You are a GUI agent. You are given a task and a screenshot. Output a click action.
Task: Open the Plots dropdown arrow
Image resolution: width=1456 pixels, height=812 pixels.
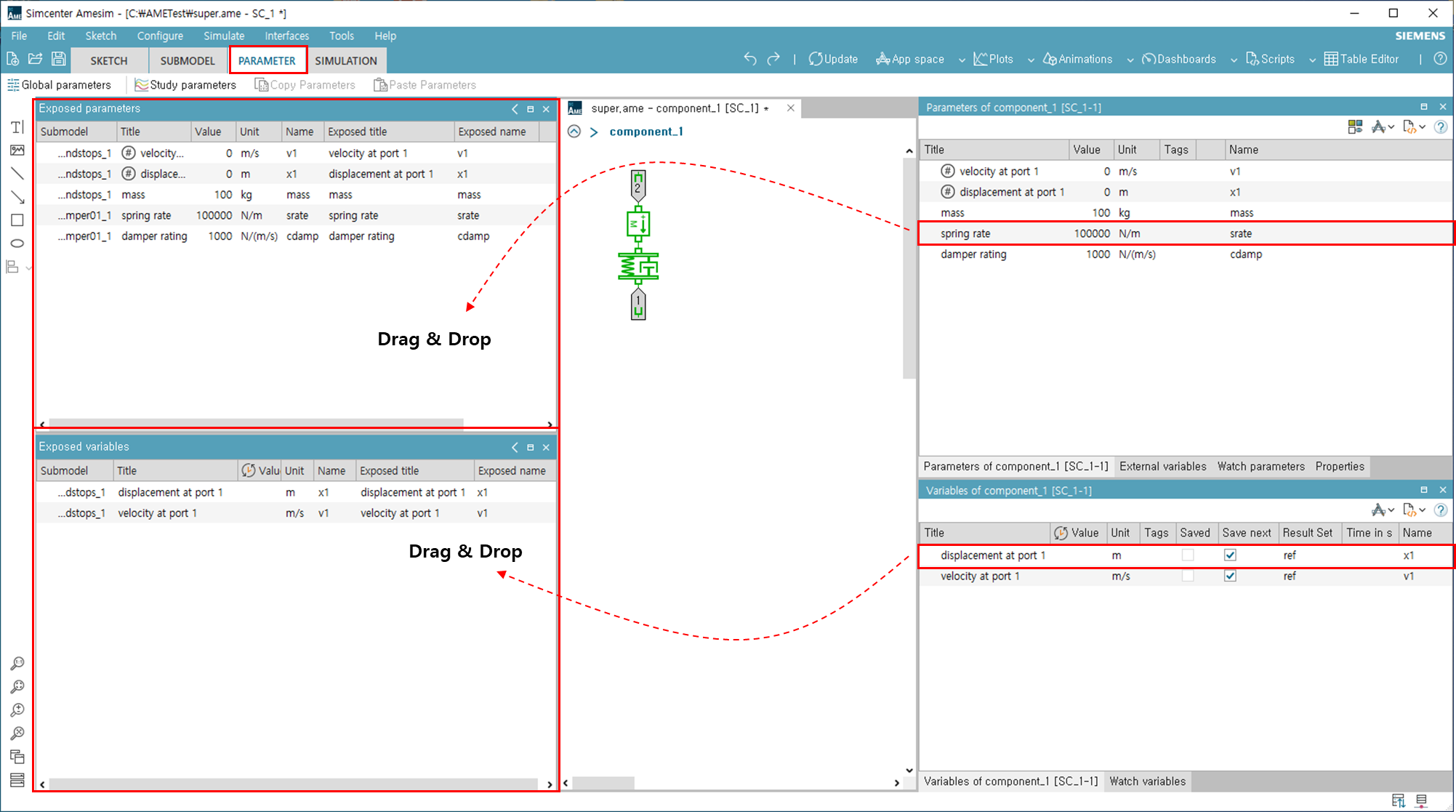(x=1031, y=60)
